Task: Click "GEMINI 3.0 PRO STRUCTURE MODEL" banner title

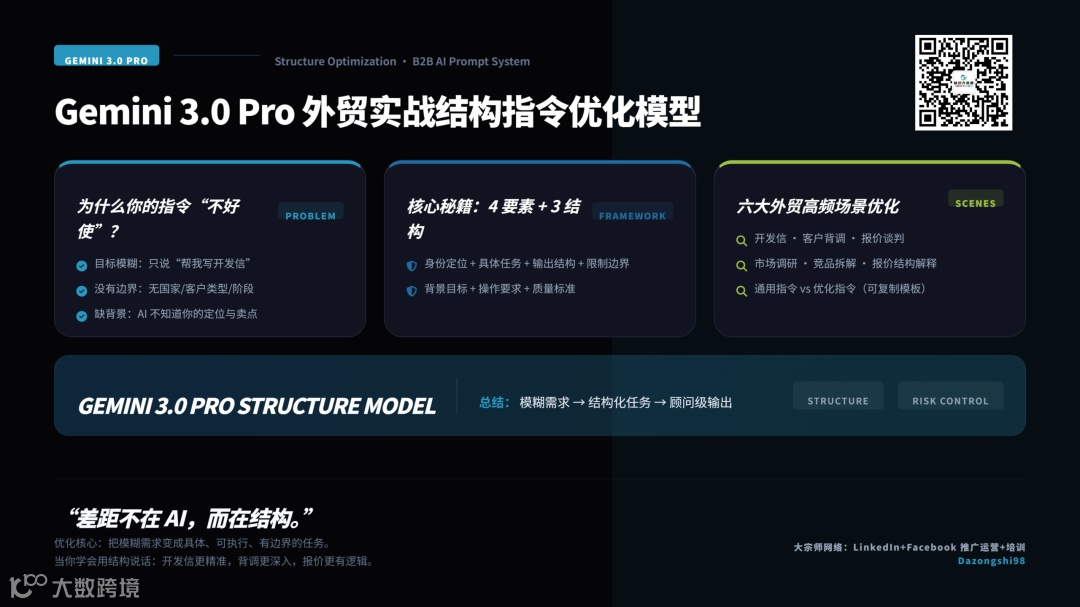Action: (257, 406)
